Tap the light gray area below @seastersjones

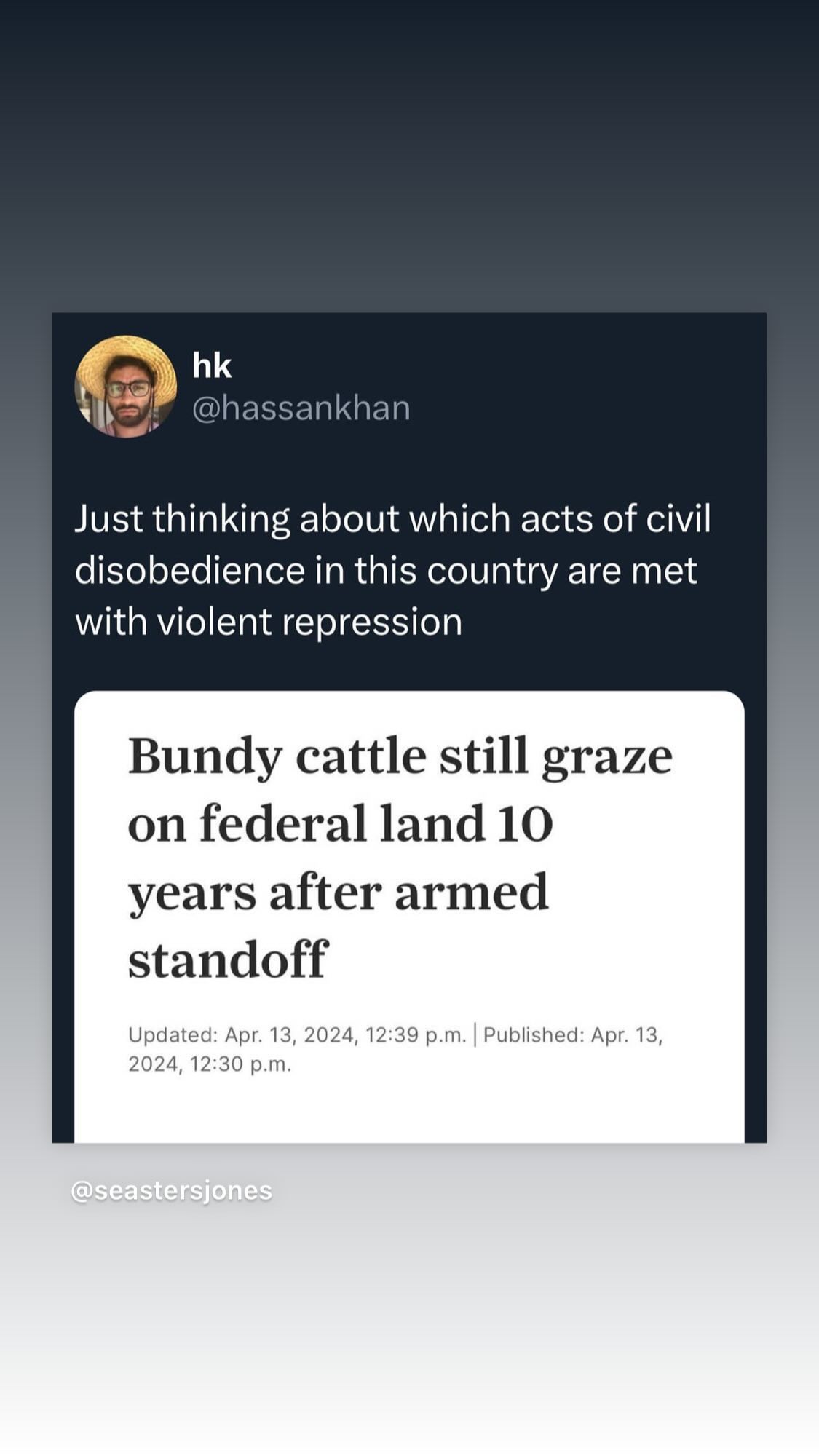(408, 1325)
